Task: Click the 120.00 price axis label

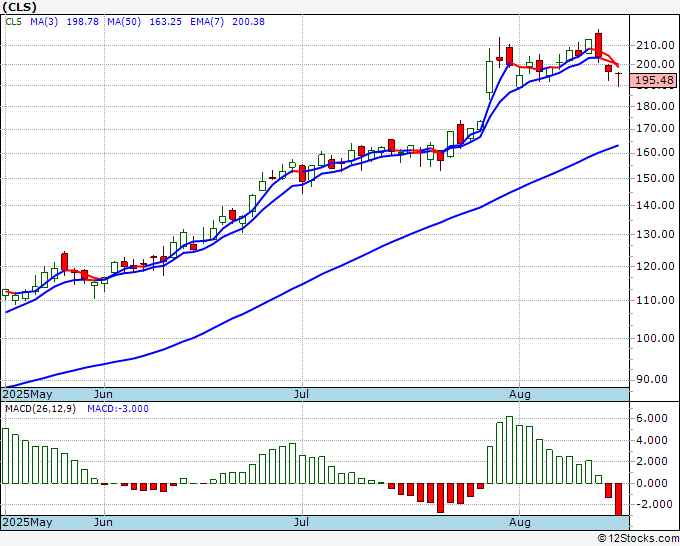Action: pos(655,266)
